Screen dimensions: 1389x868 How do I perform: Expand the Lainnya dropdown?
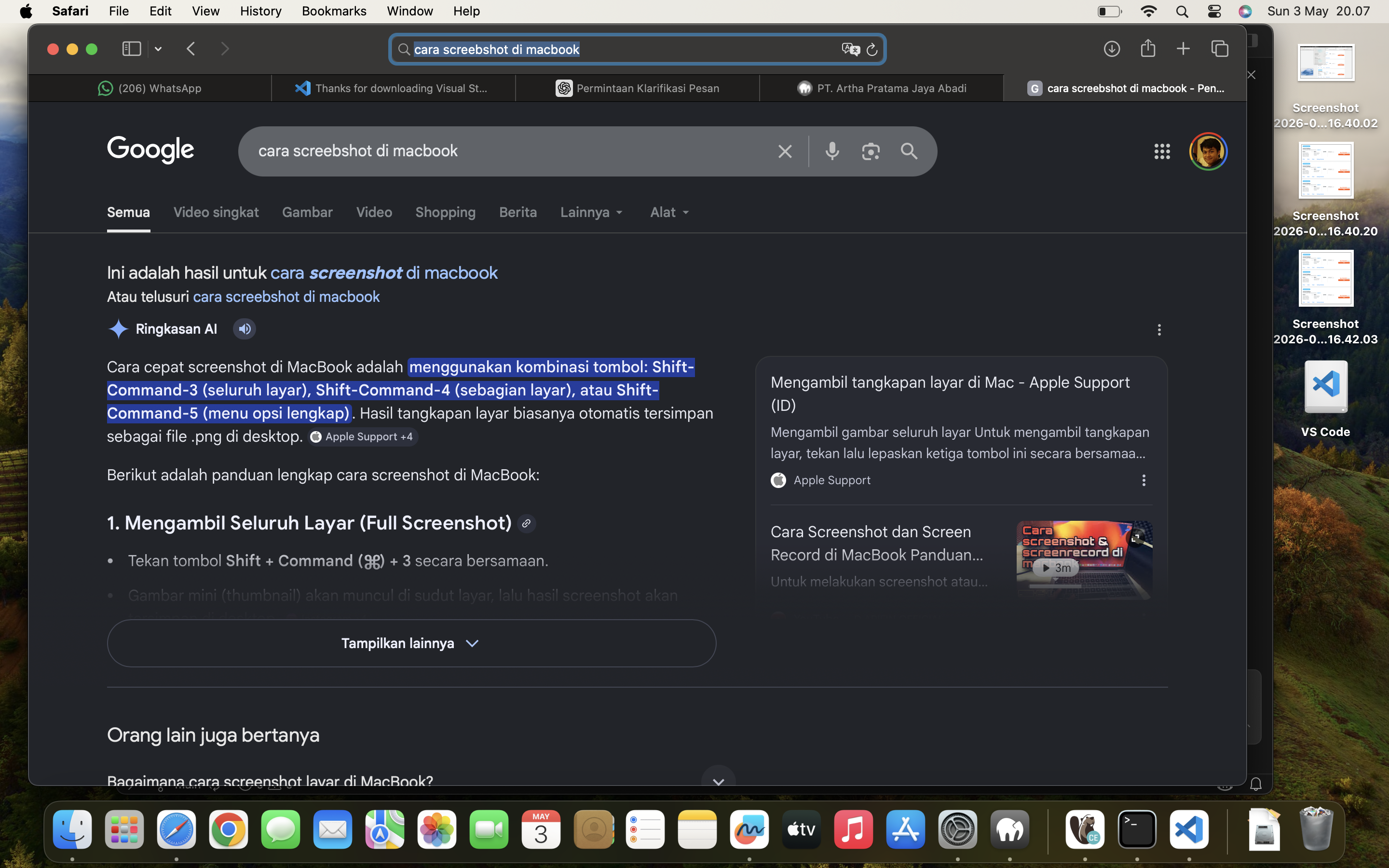tap(592, 212)
